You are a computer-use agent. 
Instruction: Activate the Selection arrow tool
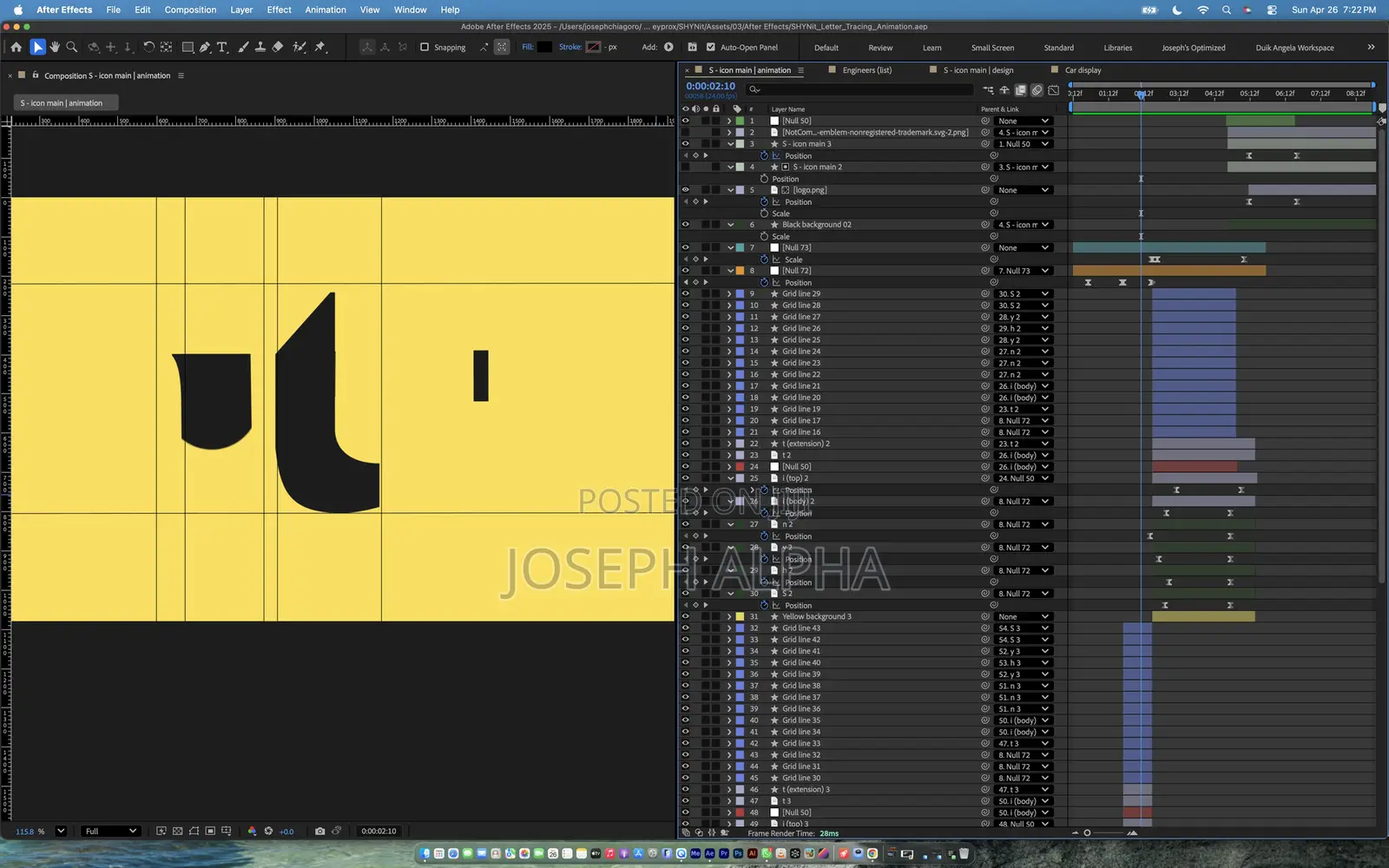[37, 47]
